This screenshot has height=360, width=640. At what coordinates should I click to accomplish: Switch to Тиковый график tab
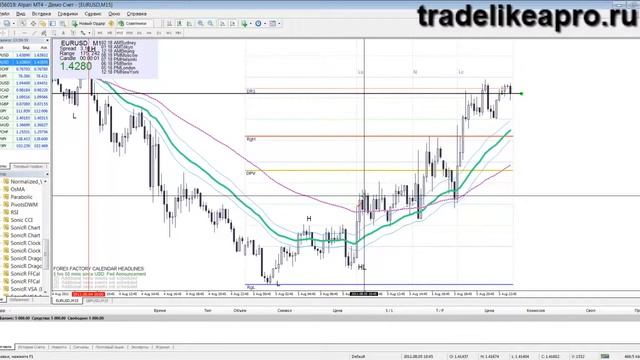28,167
